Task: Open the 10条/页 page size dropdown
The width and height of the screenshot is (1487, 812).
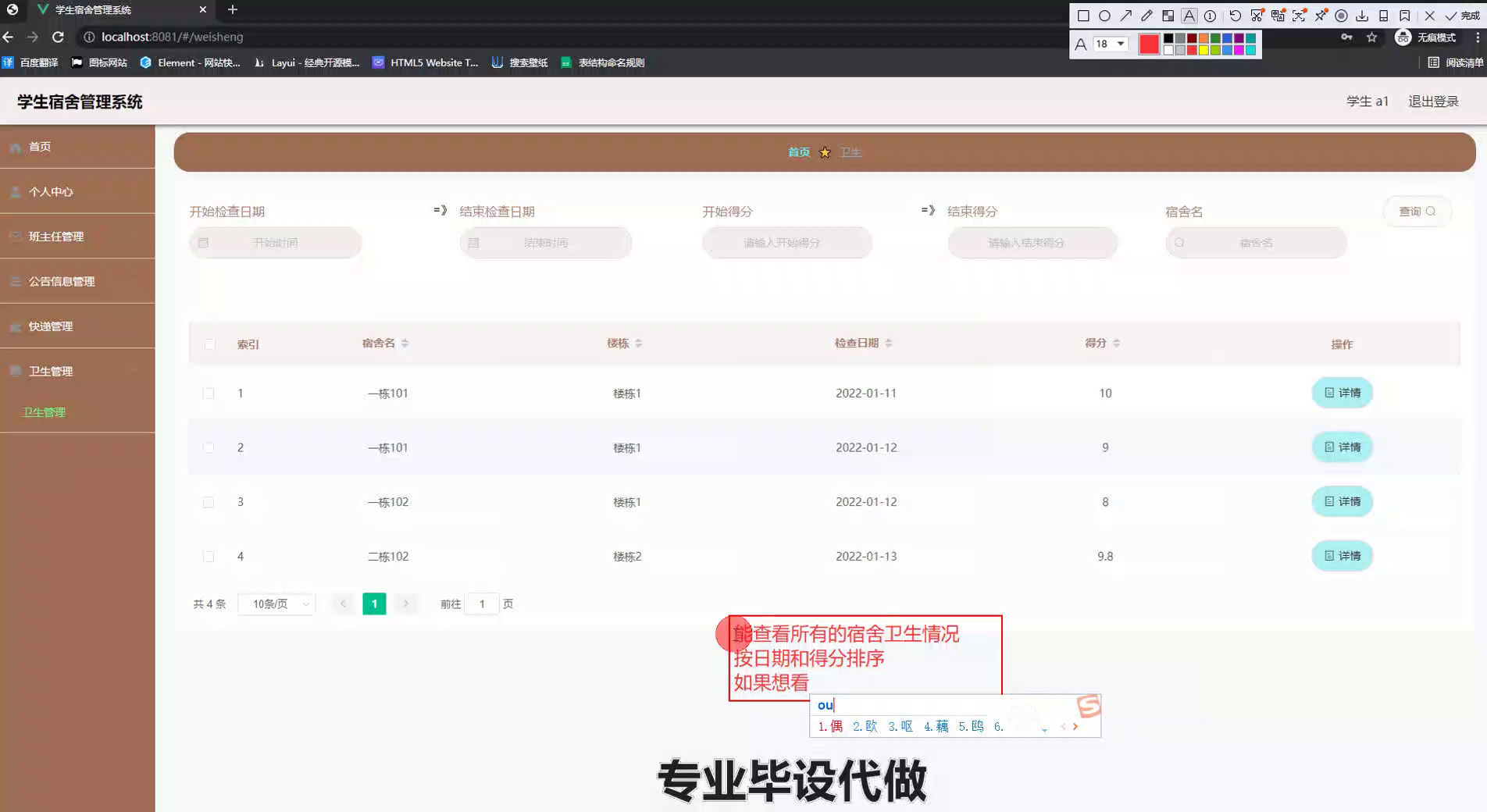Action: (276, 604)
